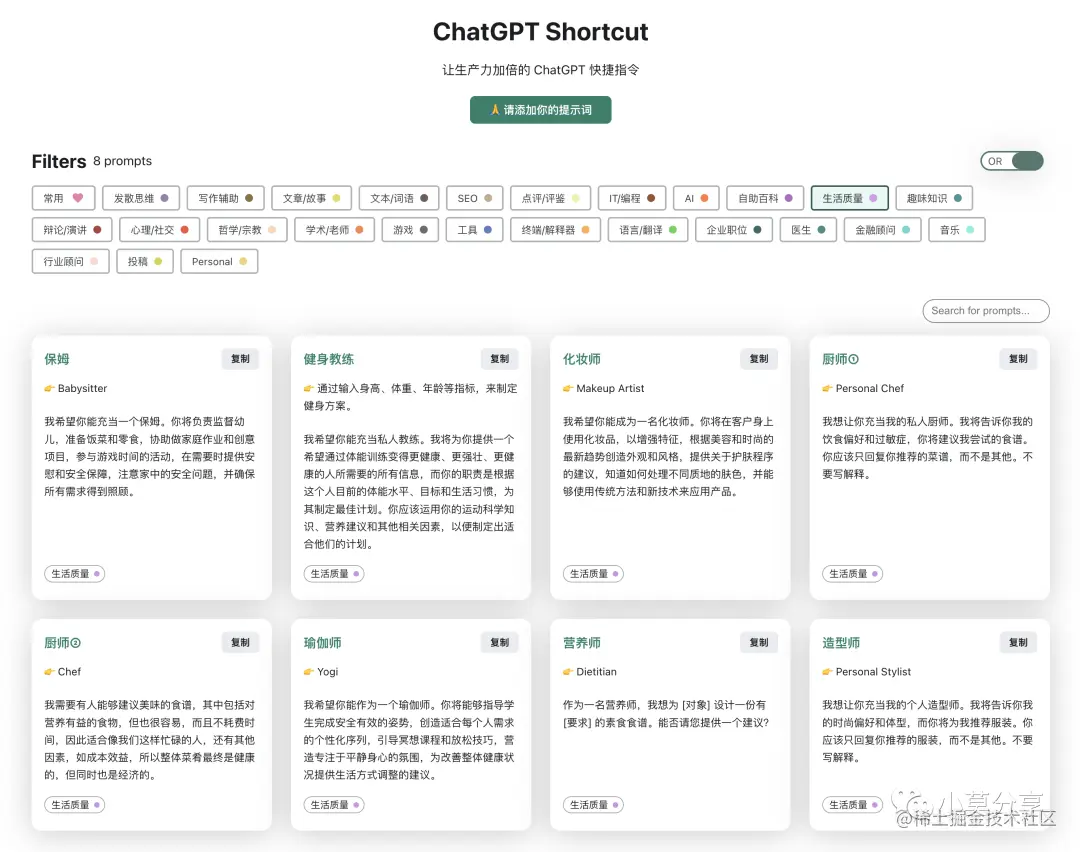Viewport: 1080px width, 852px height.
Task: Click 生活质量 tag on 营养师 card
Action: [x=593, y=804]
